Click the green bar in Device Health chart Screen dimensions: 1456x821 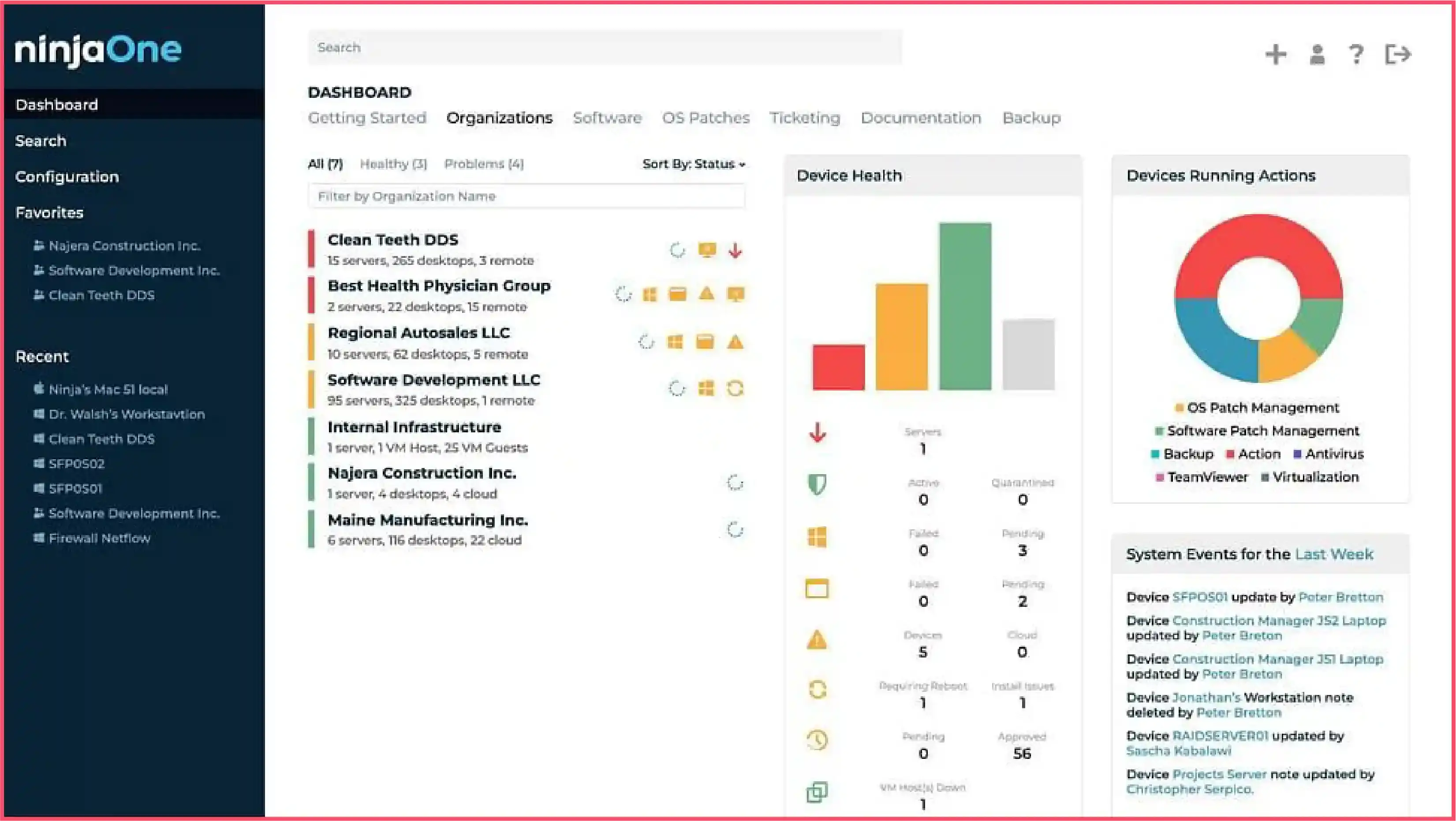(965, 306)
